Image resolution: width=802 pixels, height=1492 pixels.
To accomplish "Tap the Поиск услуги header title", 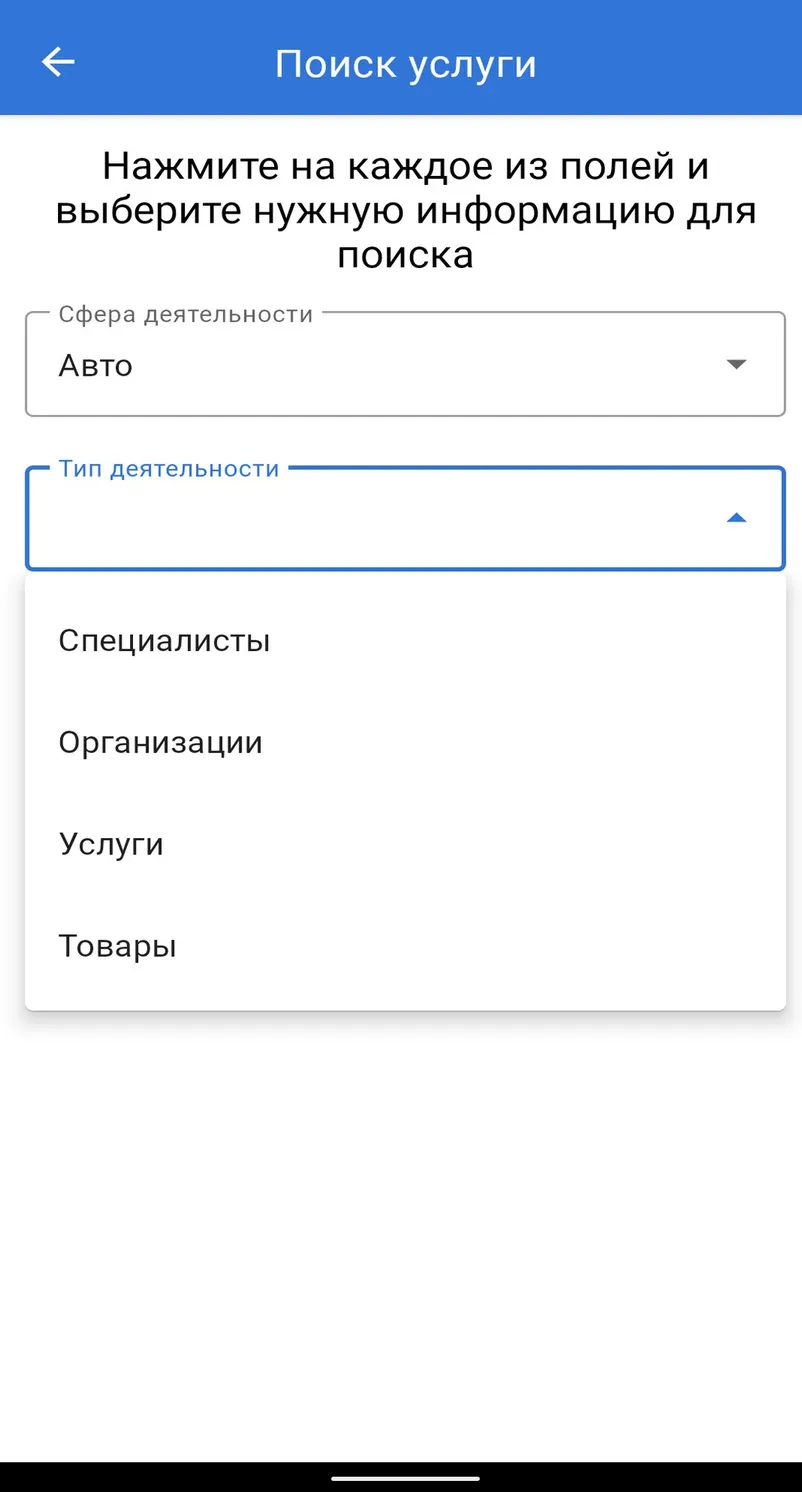I will (406, 63).
